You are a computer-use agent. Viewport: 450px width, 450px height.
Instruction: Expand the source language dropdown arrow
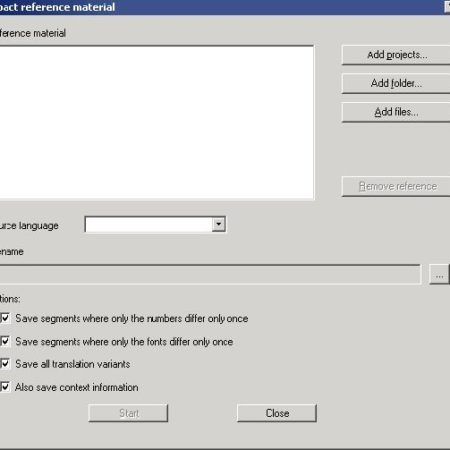pos(219,224)
